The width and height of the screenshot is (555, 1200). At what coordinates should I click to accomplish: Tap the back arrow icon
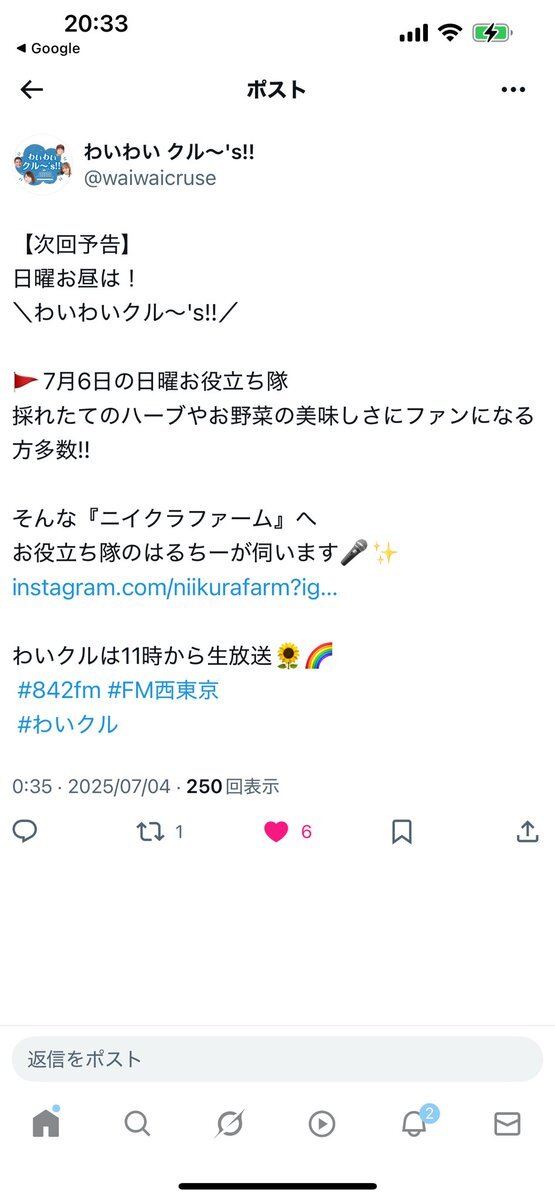tap(32, 90)
